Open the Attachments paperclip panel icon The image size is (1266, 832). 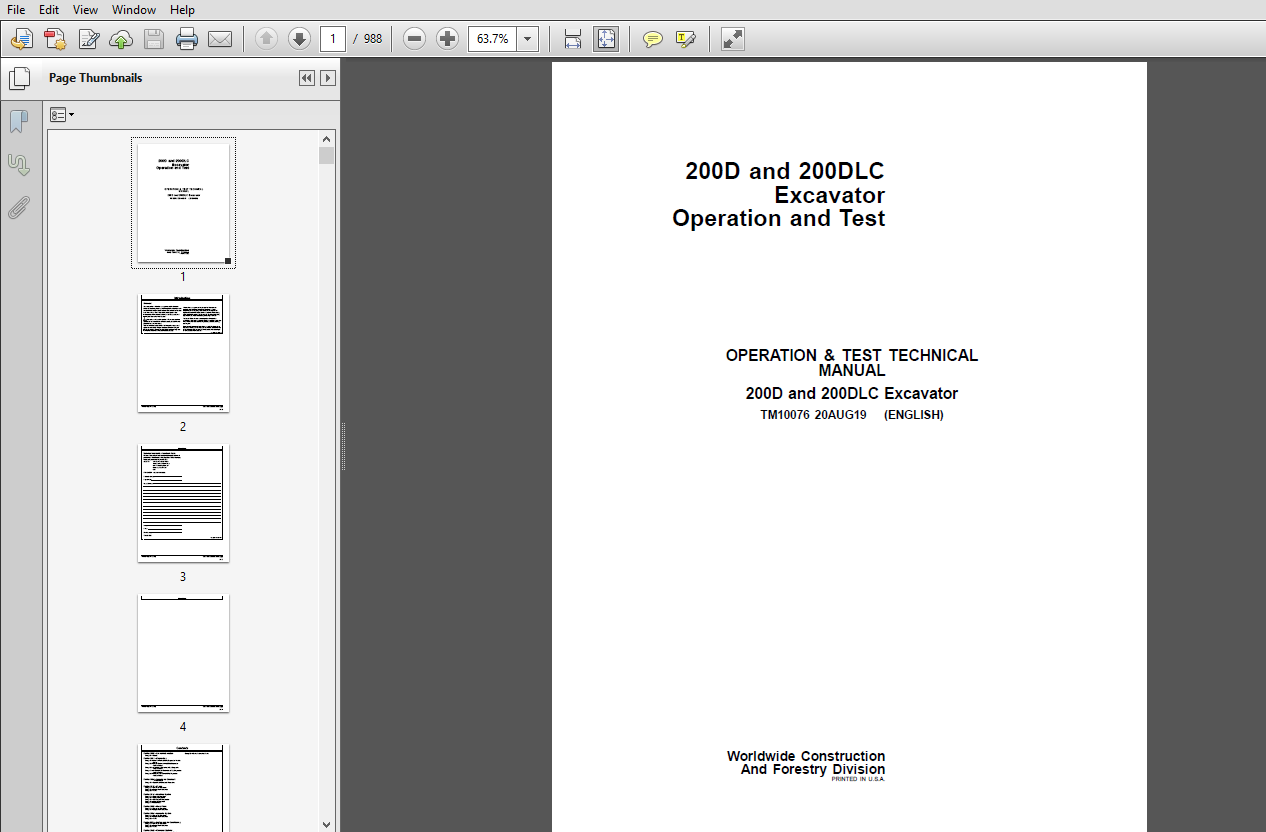pos(19,208)
